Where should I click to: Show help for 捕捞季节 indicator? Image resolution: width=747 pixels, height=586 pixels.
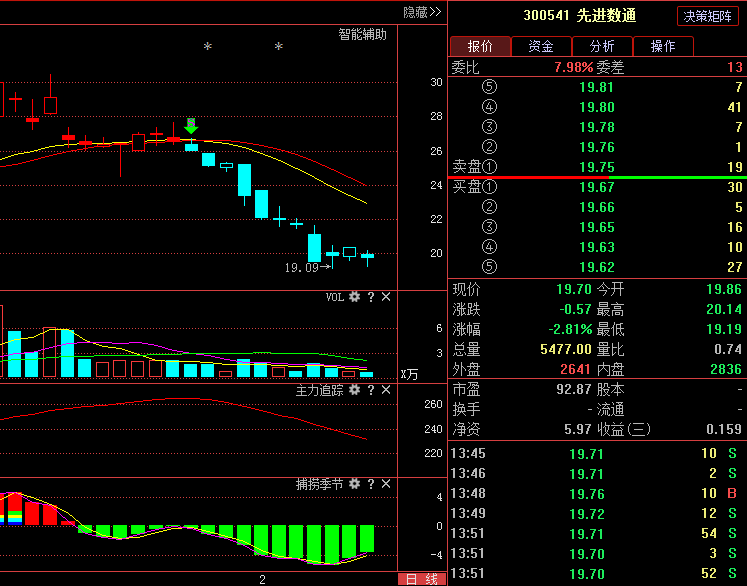click(x=370, y=484)
